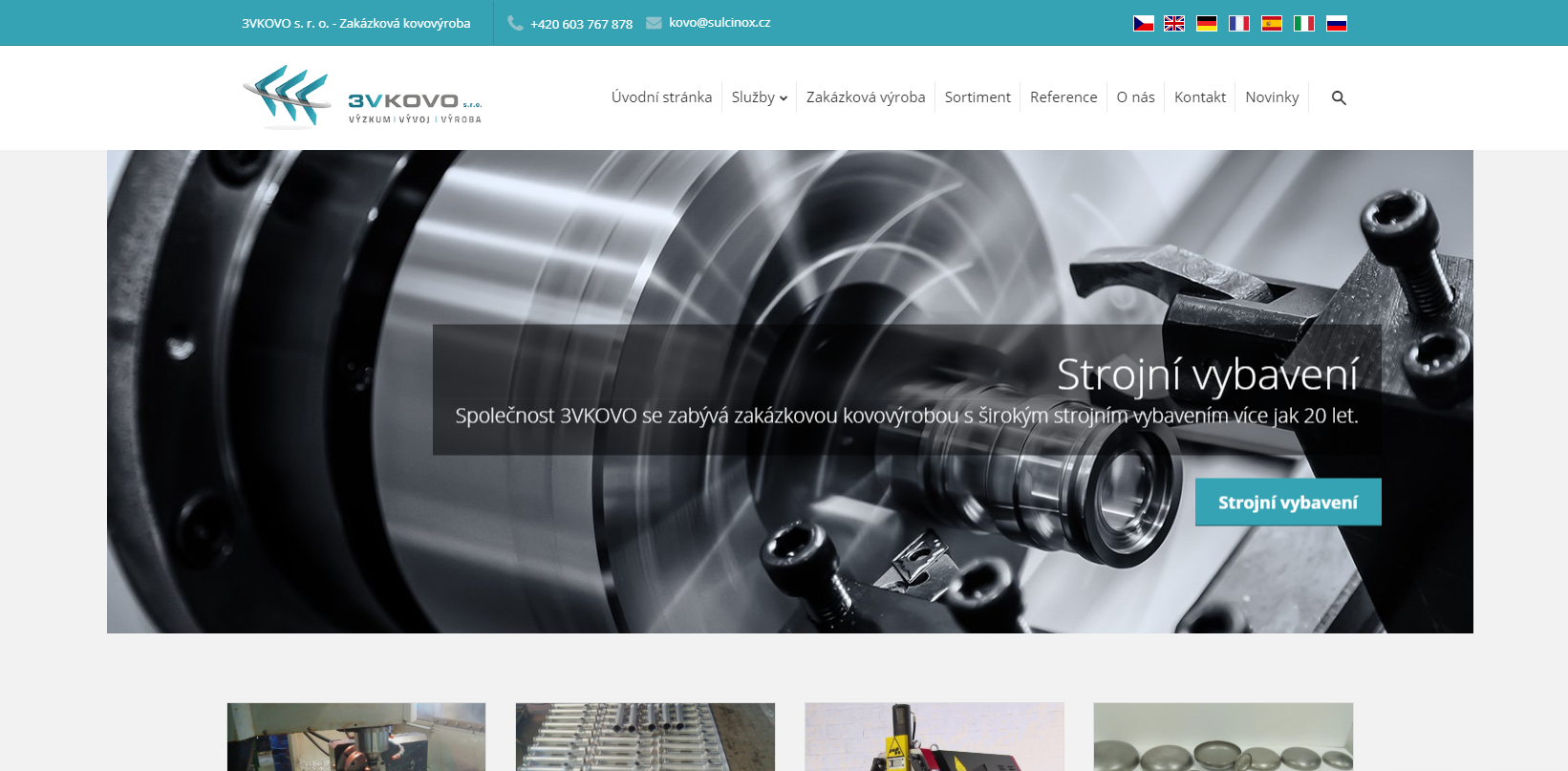Switch language using the Spanish flag
Viewport: 1568px width, 771px height.
[x=1272, y=23]
